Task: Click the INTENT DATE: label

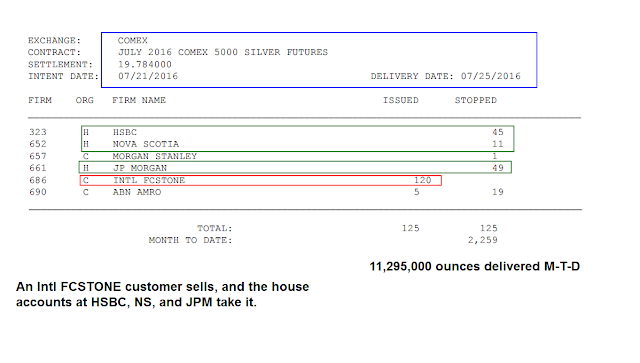Action: point(63,76)
